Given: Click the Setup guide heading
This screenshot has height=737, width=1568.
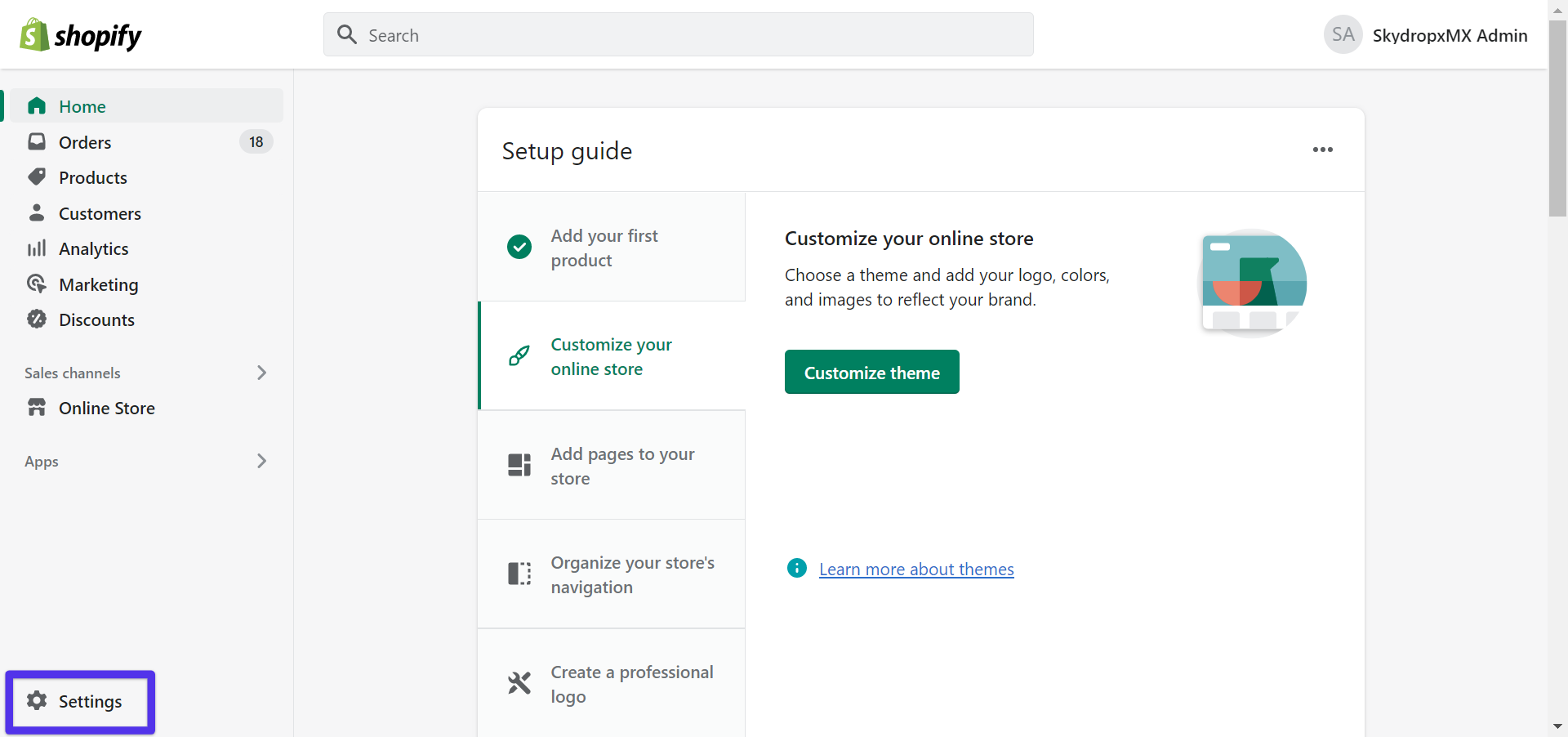Looking at the screenshot, I should [567, 151].
